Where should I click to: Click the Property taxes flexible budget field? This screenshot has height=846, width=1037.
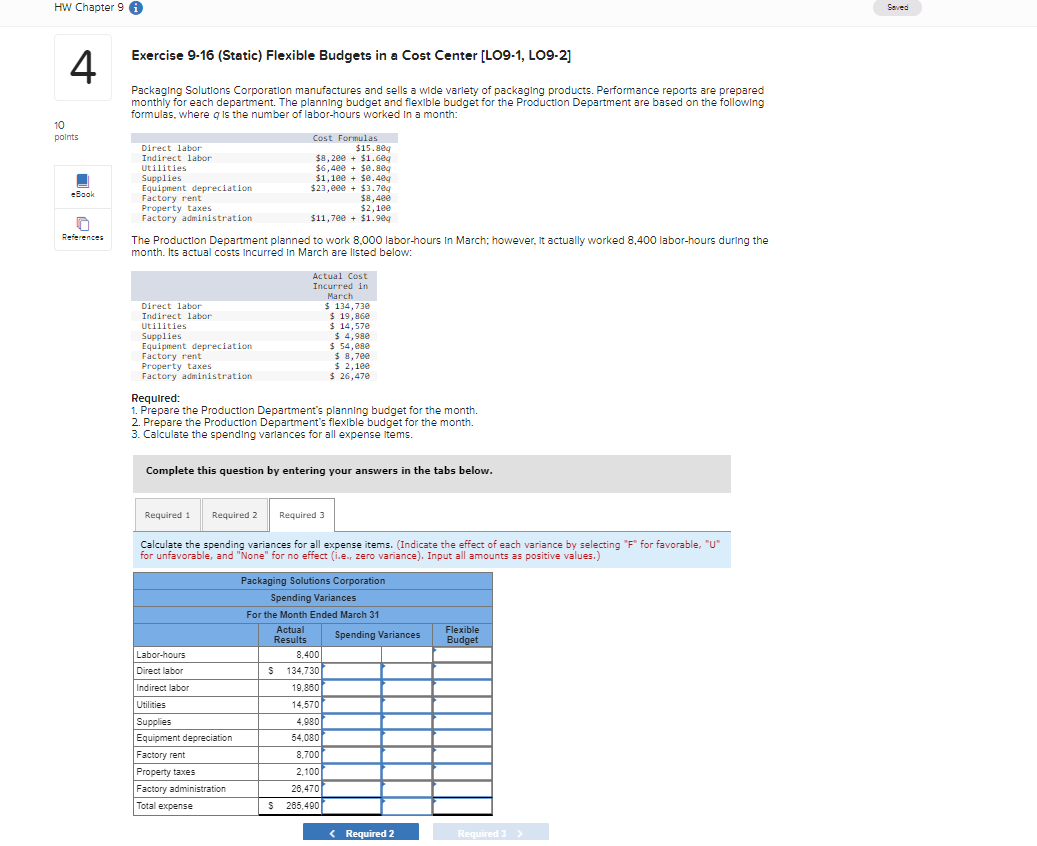462,771
